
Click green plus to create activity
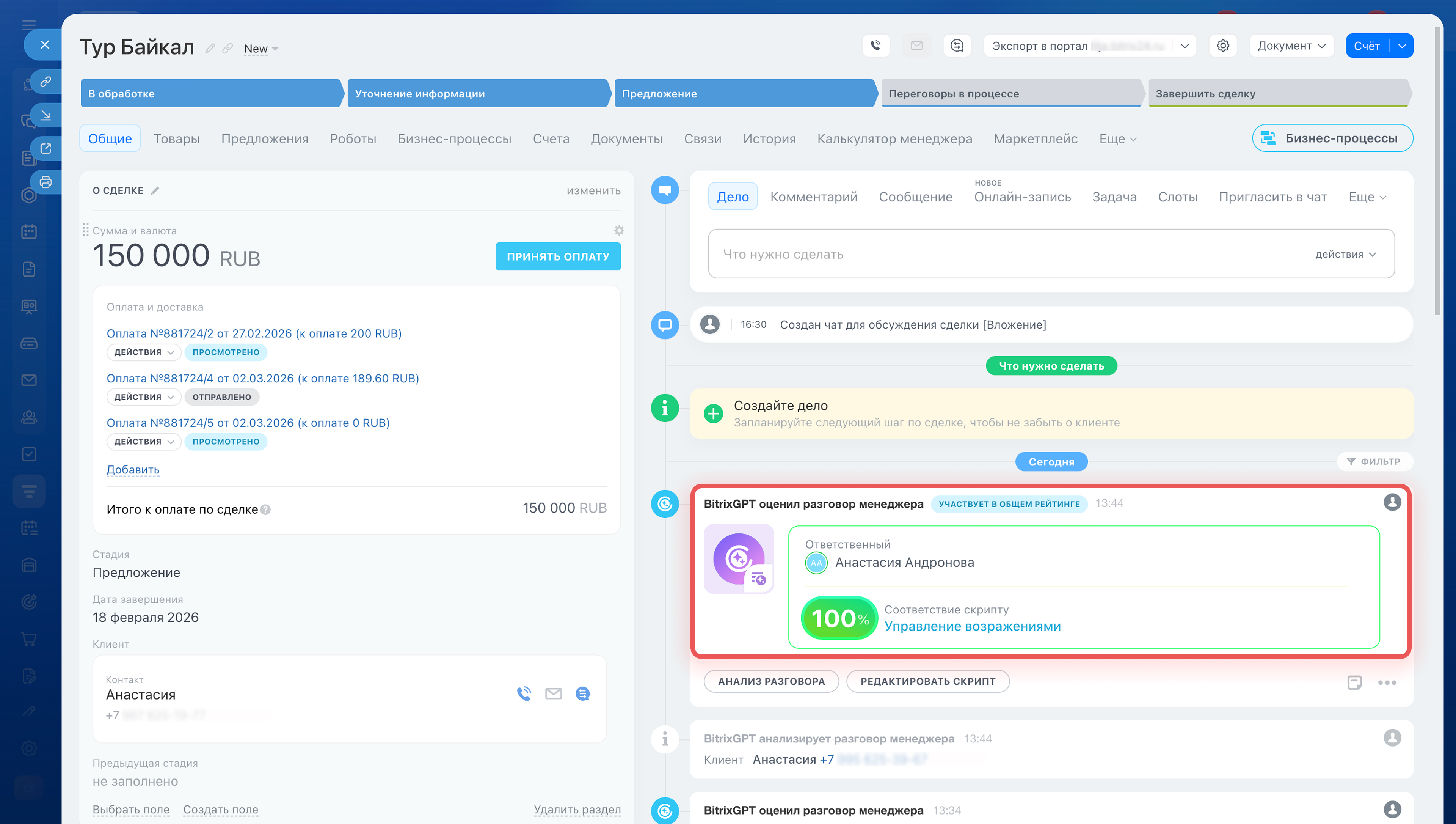coord(713,414)
